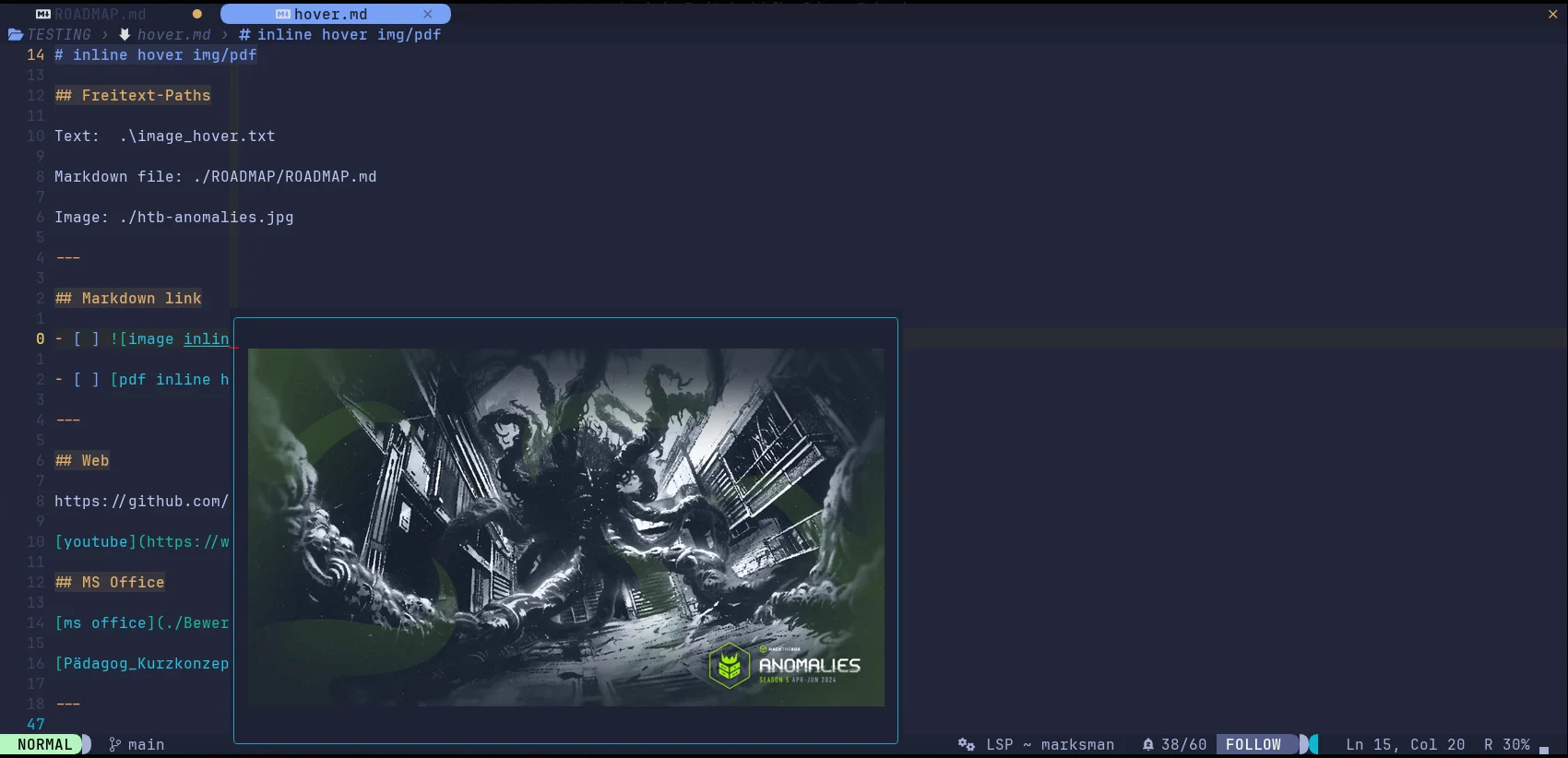Screen dimensions: 1568x758
Task: Click the '## Web' heading
Action: (82, 460)
